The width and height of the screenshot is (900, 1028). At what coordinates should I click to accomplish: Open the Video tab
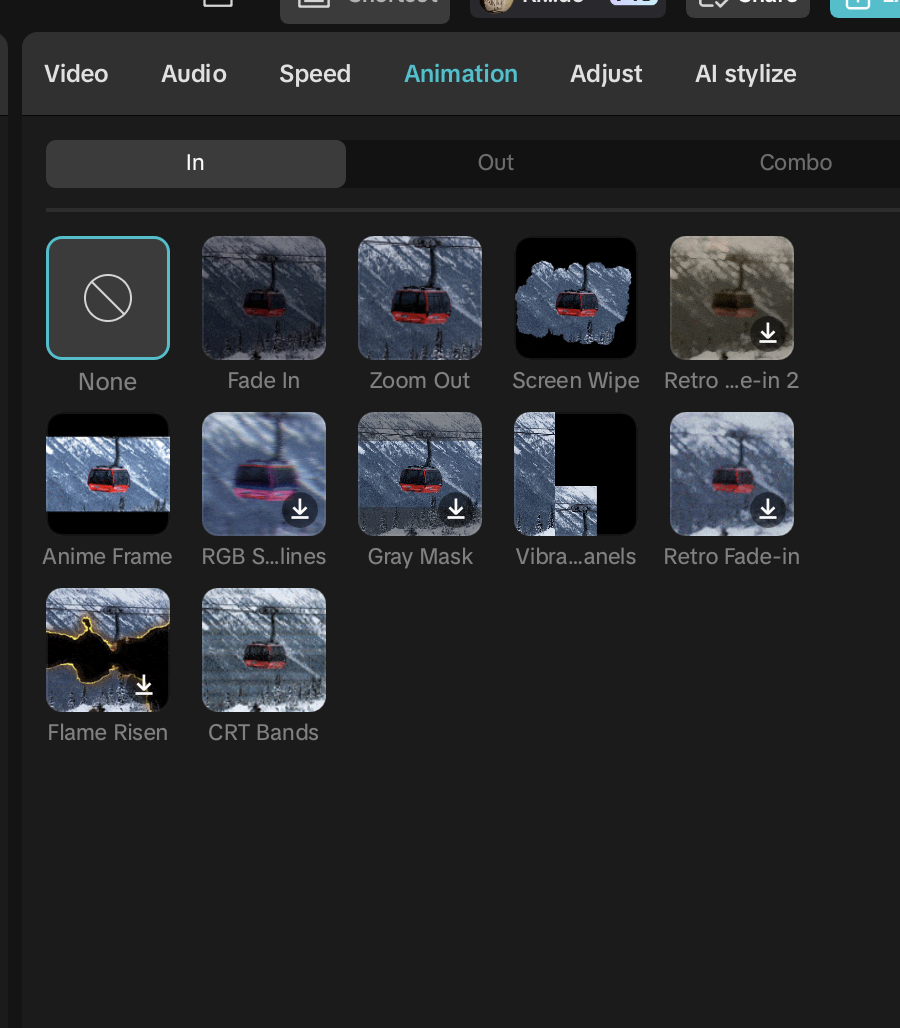[76, 74]
